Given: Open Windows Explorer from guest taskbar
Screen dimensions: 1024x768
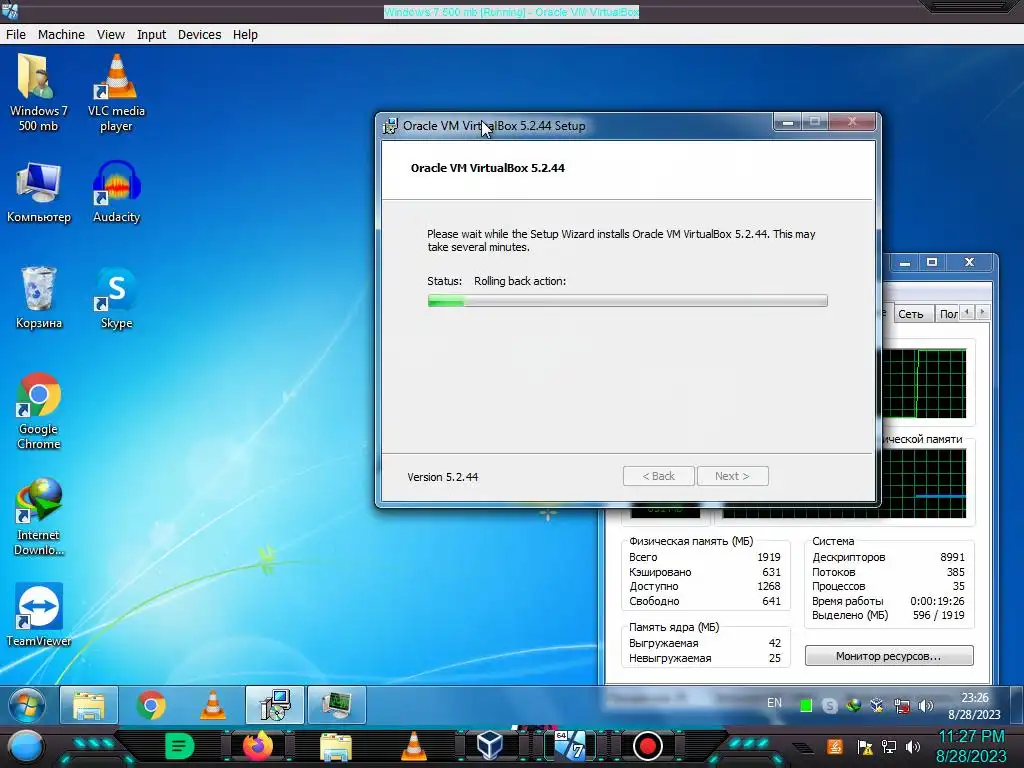Looking at the screenshot, I should [x=89, y=705].
